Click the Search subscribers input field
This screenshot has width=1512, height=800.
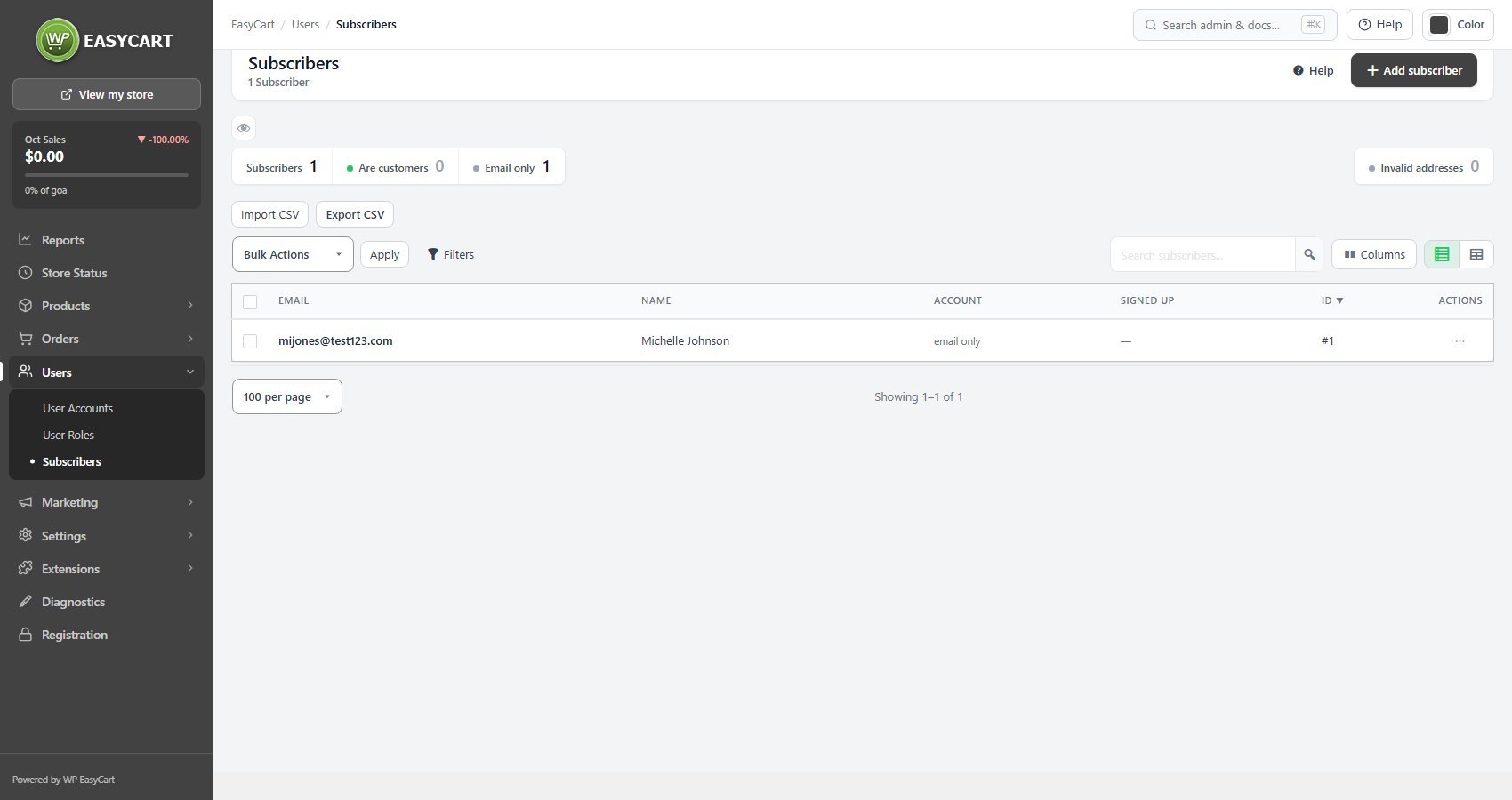pos(1202,254)
